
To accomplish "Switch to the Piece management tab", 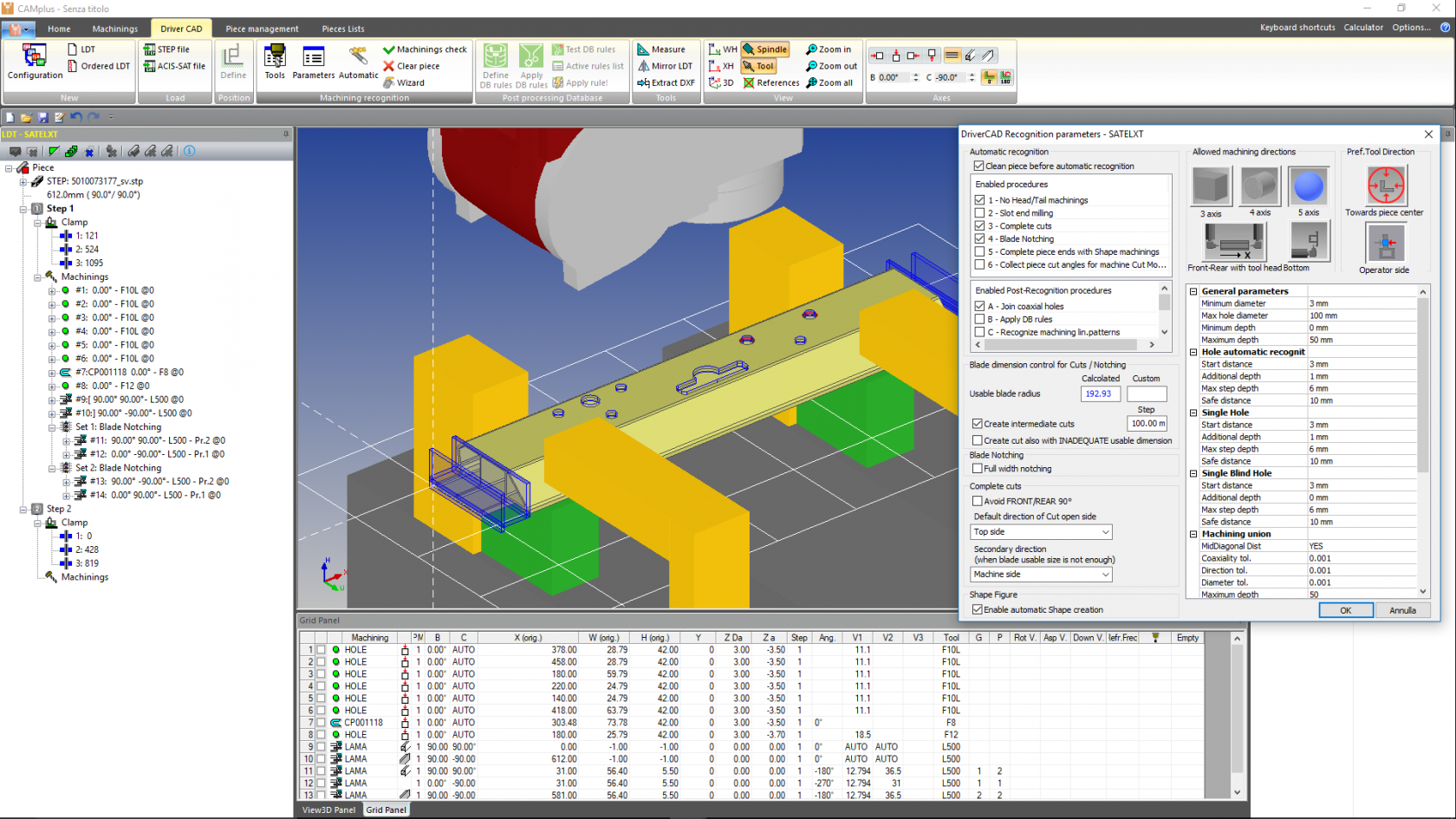I will pos(261,28).
